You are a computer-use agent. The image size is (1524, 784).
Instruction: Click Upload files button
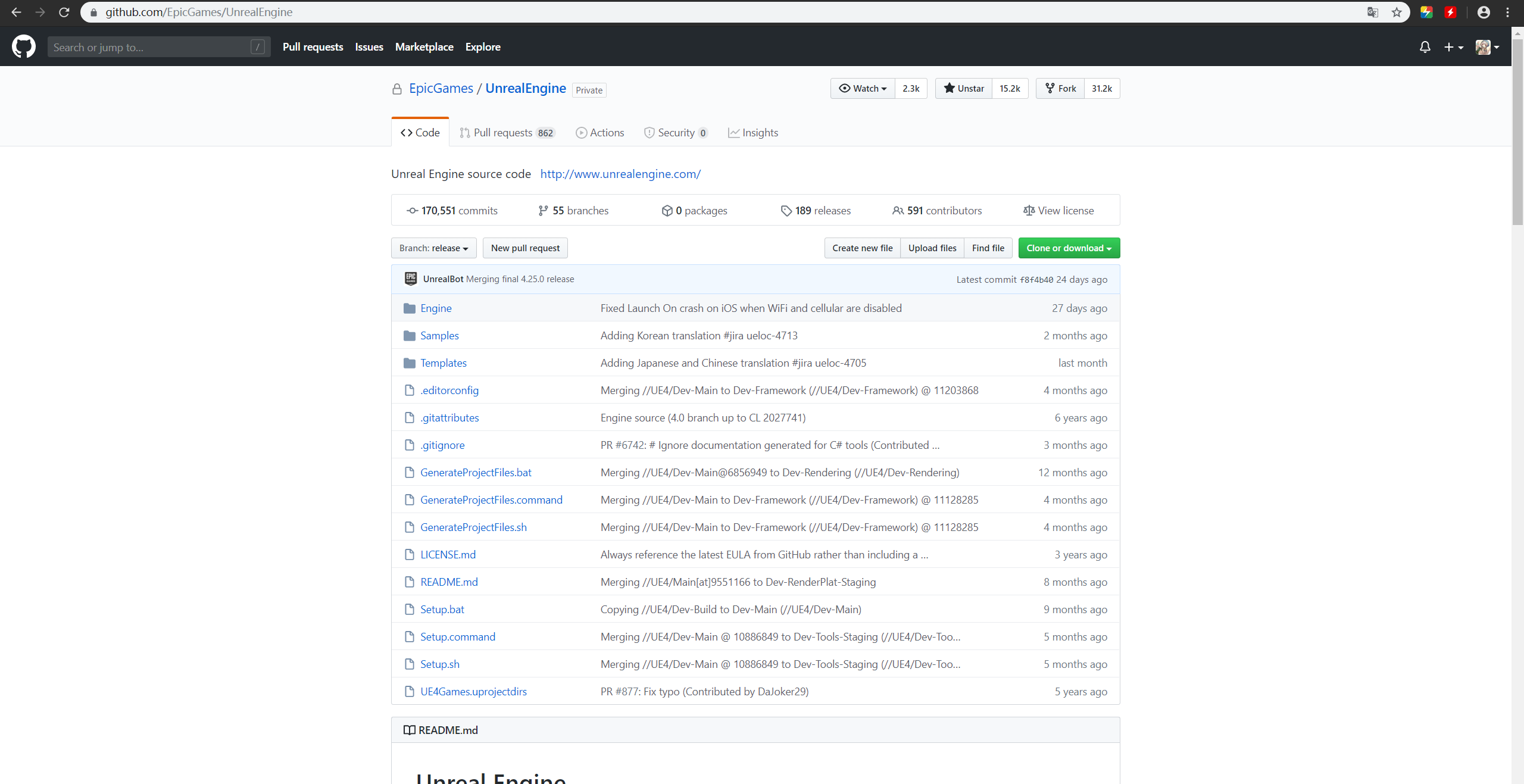tap(932, 248)
